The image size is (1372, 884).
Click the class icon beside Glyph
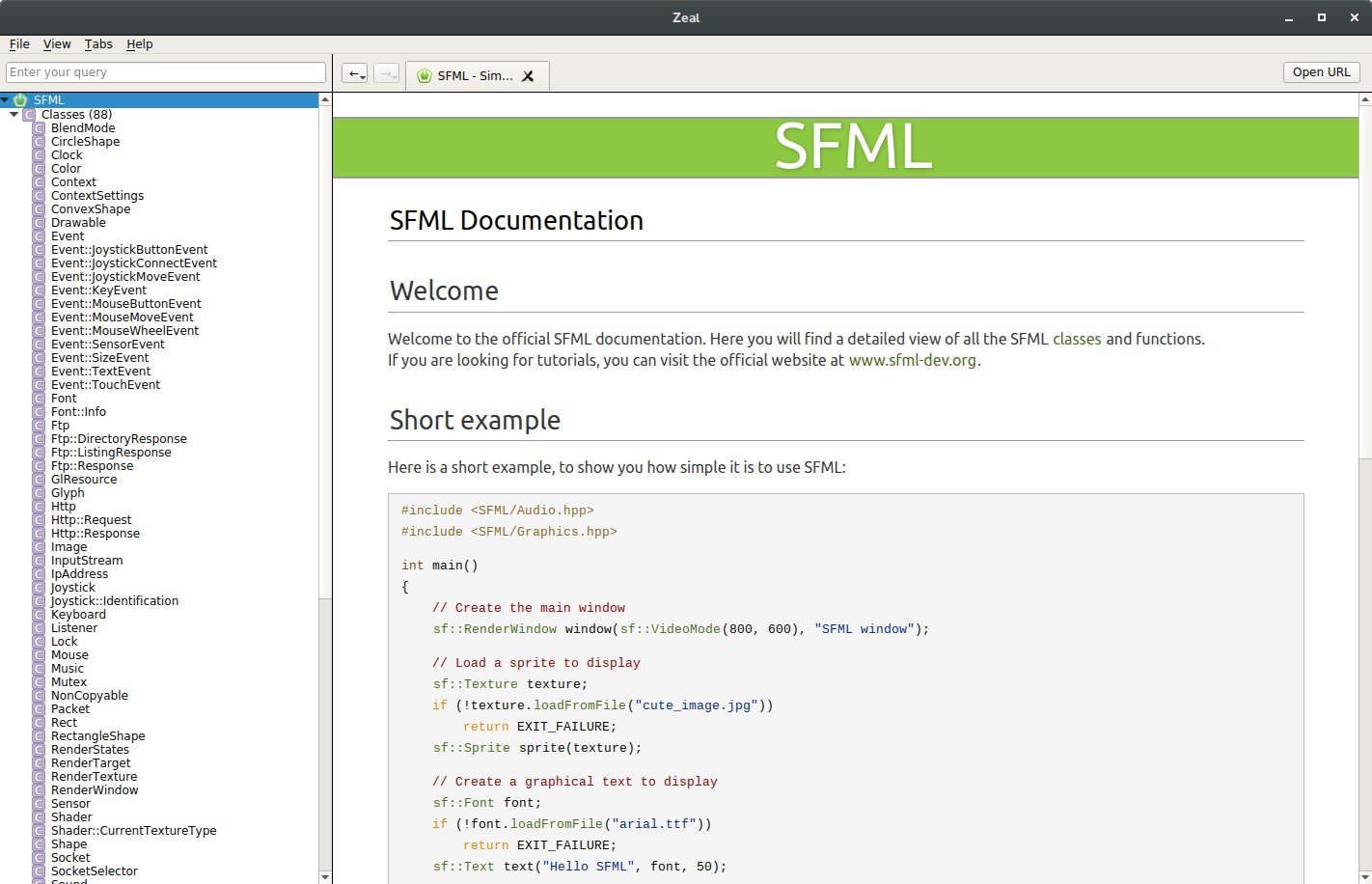[x=39, y=493]
